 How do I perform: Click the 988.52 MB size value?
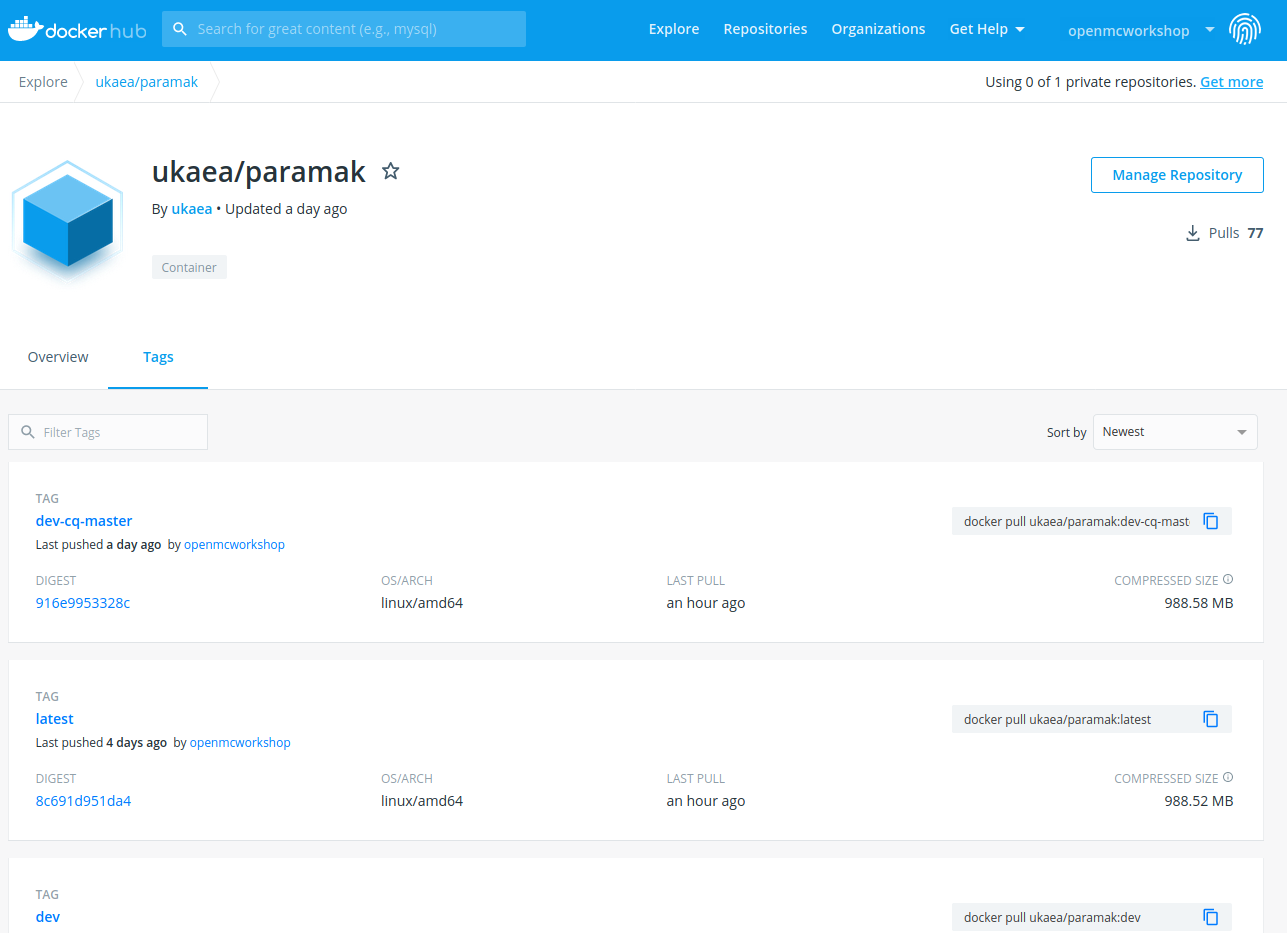[1199, 801]
